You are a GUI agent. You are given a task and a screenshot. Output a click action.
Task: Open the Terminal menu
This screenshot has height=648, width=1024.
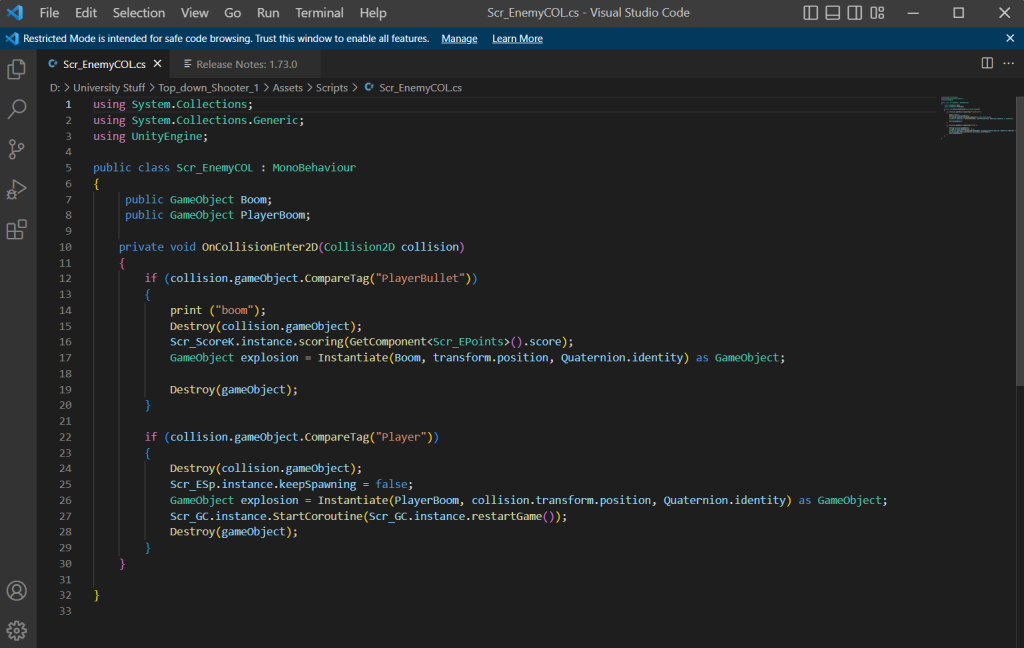[x=319, y=13]
